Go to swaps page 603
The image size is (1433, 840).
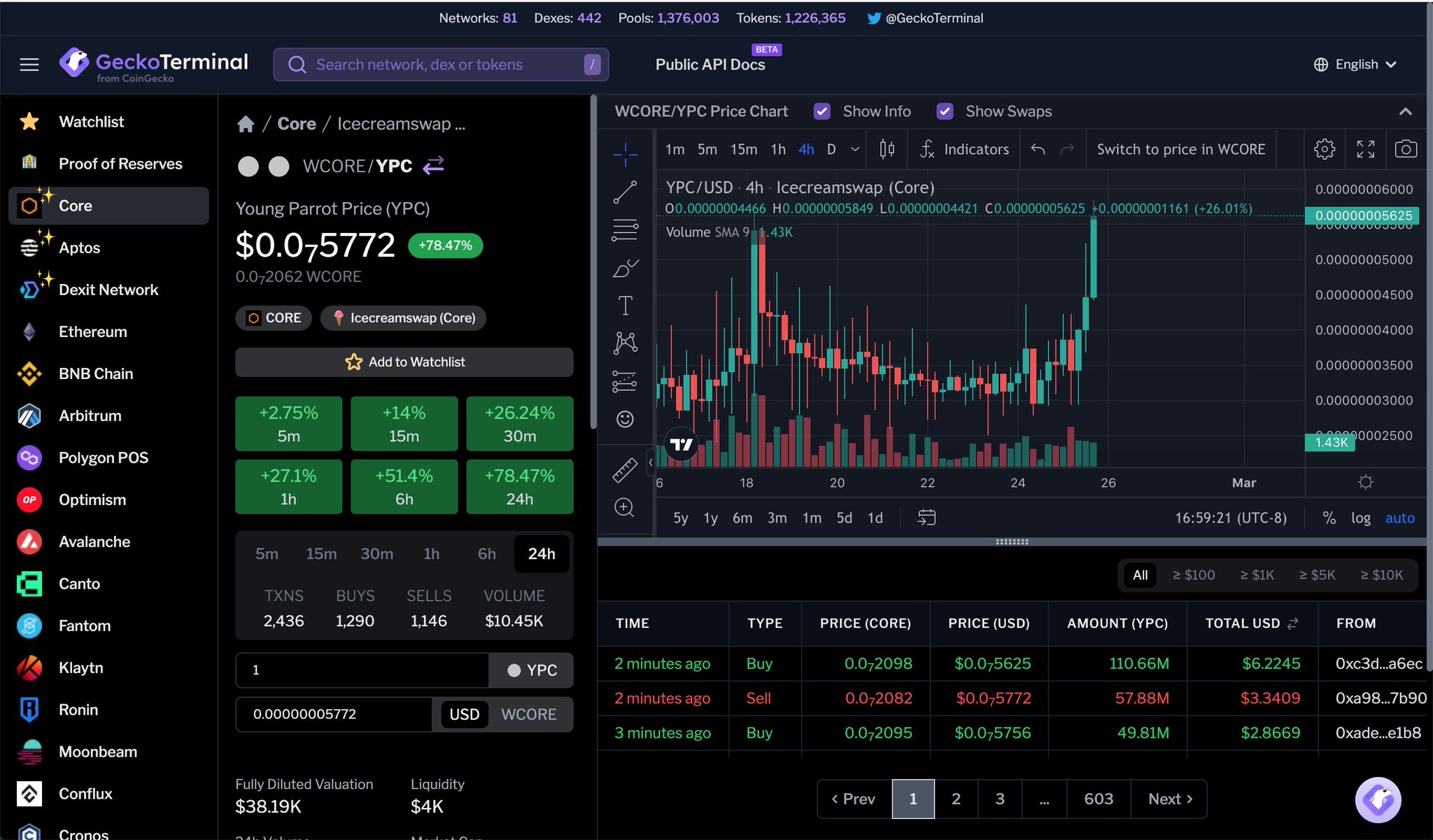1098,799
